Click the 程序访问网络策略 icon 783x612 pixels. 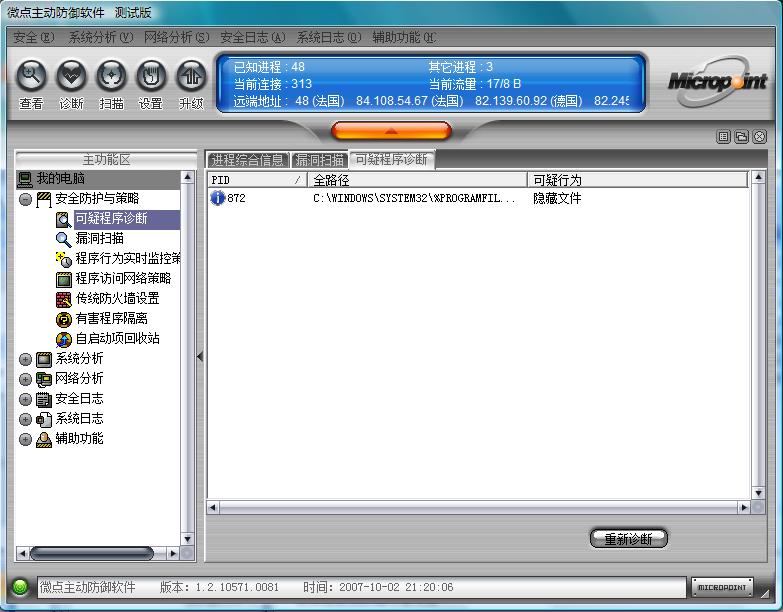(63, 279)
